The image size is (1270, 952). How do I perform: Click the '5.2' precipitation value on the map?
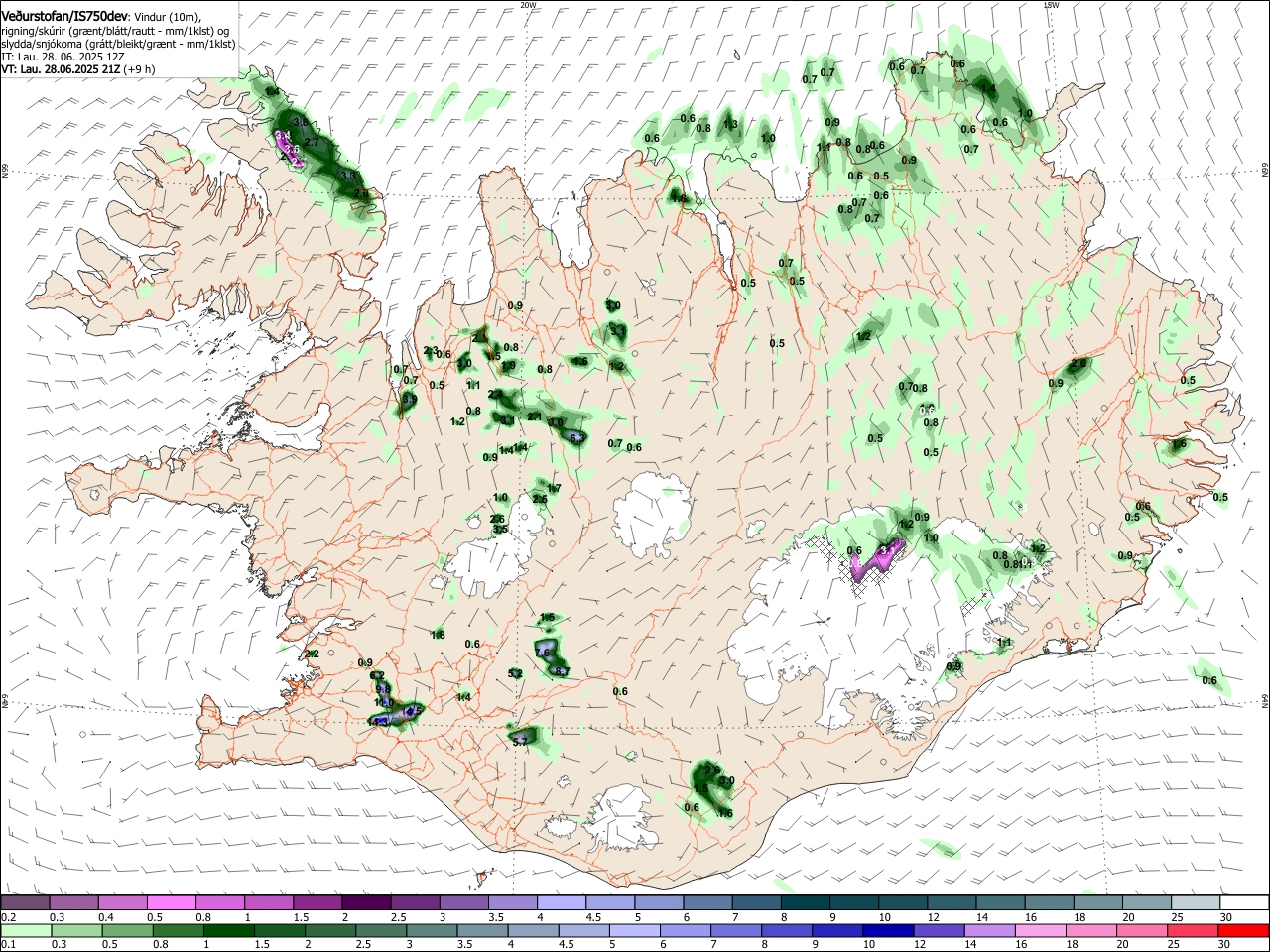click(515, 673)
